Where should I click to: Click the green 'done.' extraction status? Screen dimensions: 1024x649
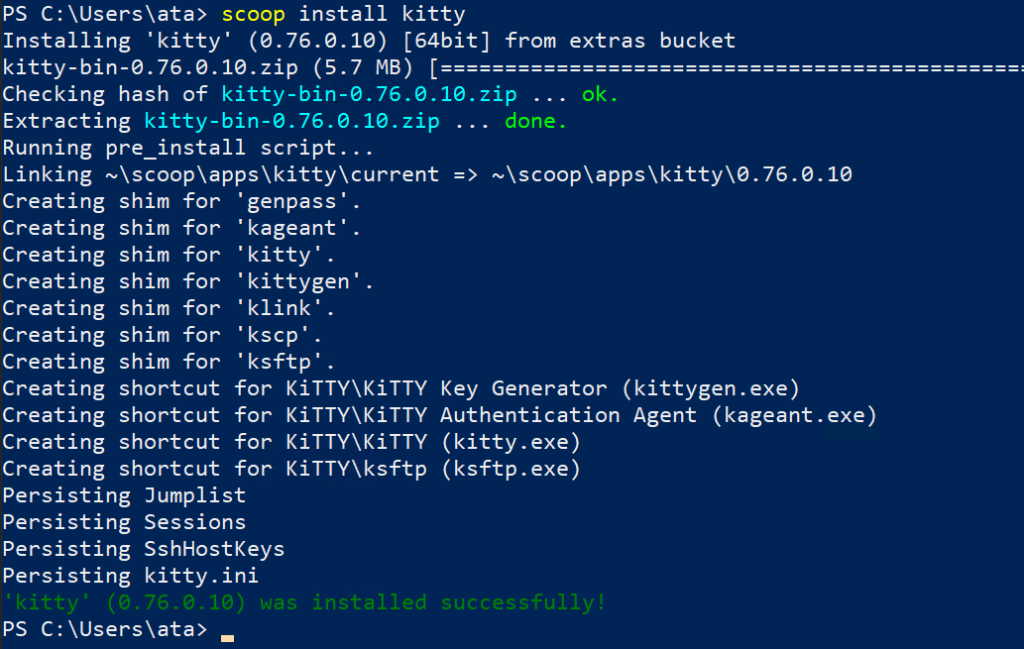[536, 122]
